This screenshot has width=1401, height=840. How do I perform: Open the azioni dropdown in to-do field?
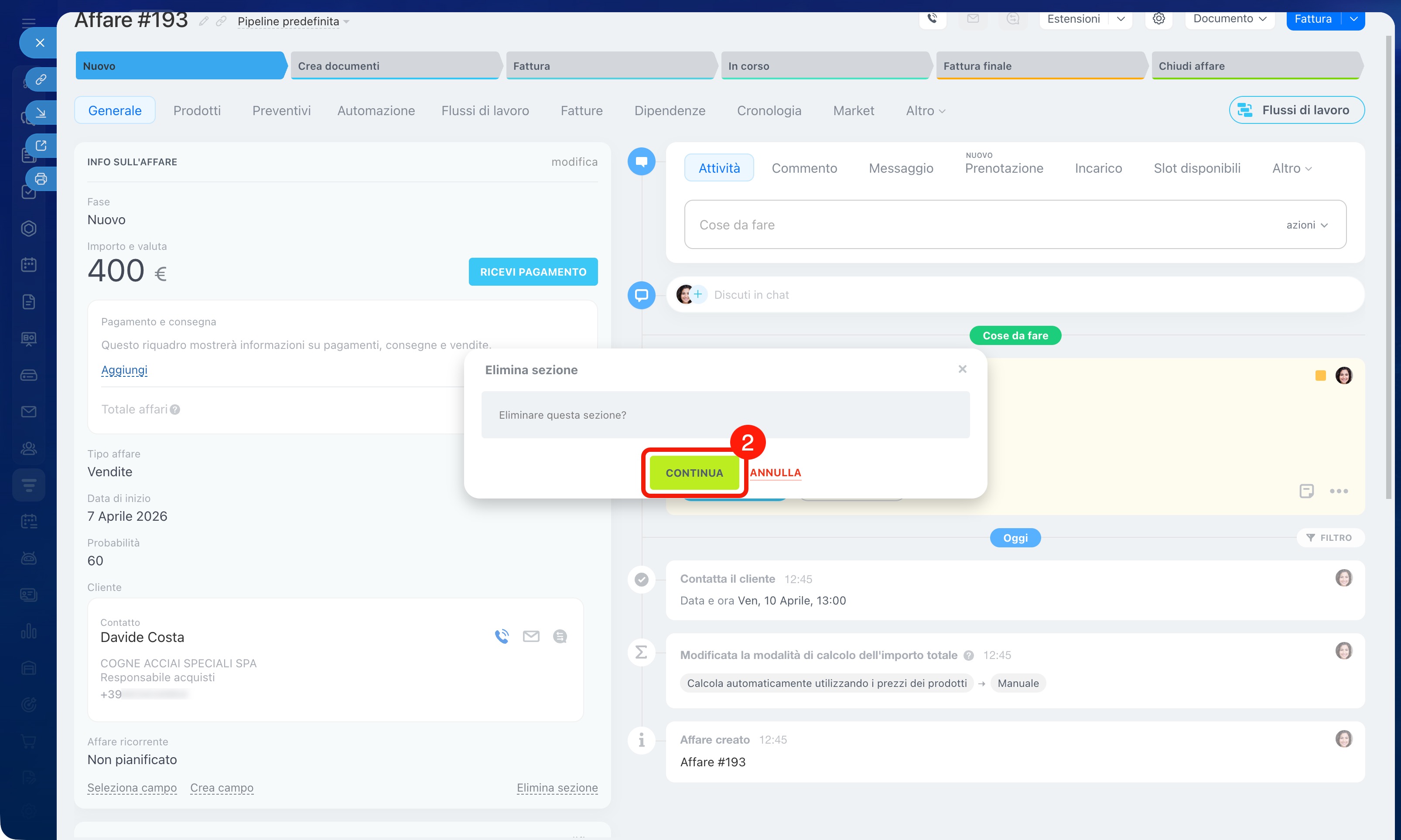1306,225
